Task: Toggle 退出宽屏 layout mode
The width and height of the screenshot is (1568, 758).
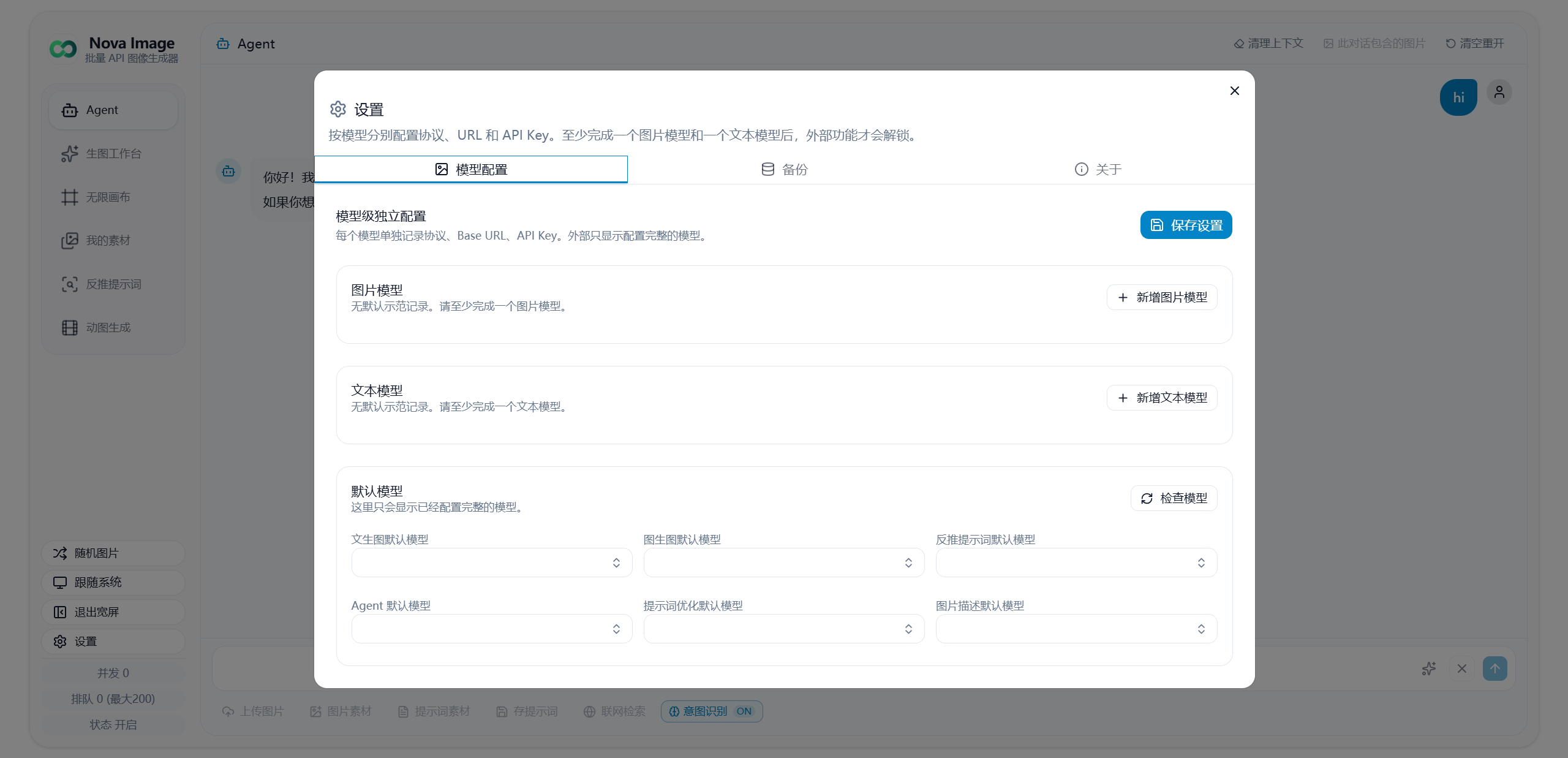Action: tap(113, 612)
